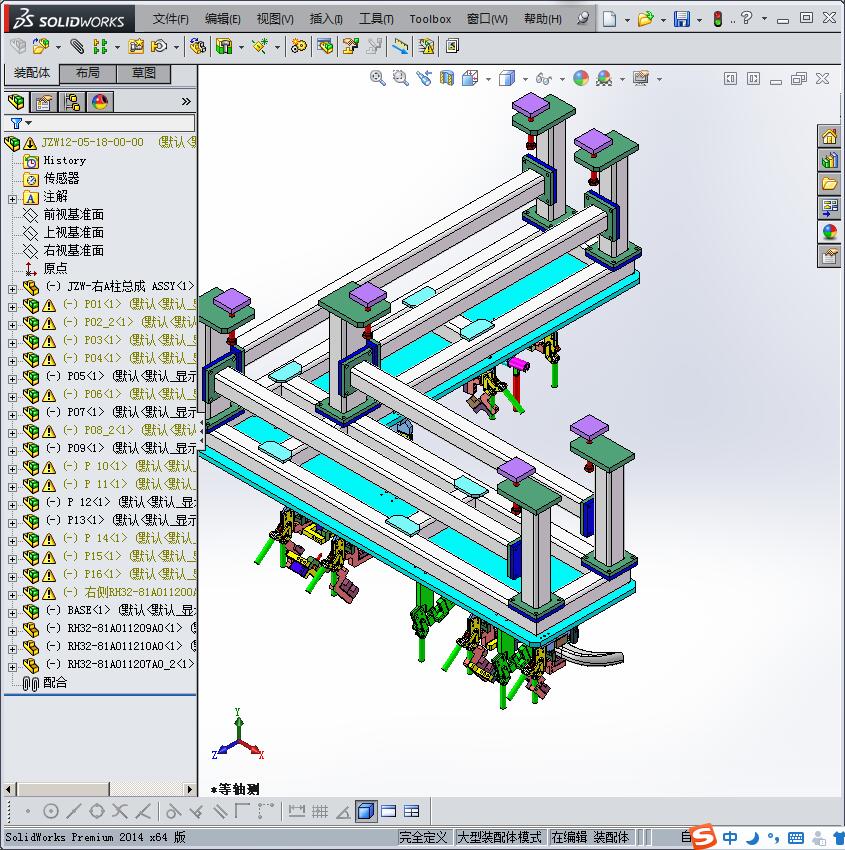Open the FeatureManager design tree tab
Screen dimensions: 845x850
coord(16,101)
